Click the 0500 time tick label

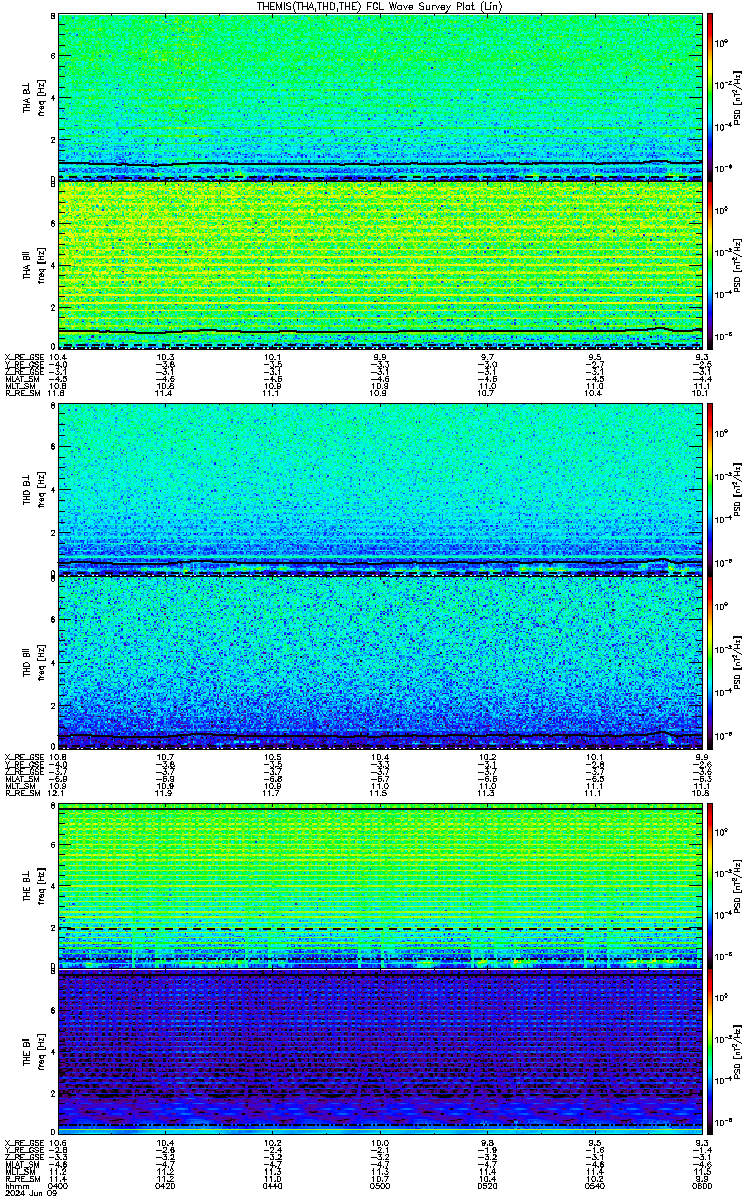click(x=380, y=1186)
